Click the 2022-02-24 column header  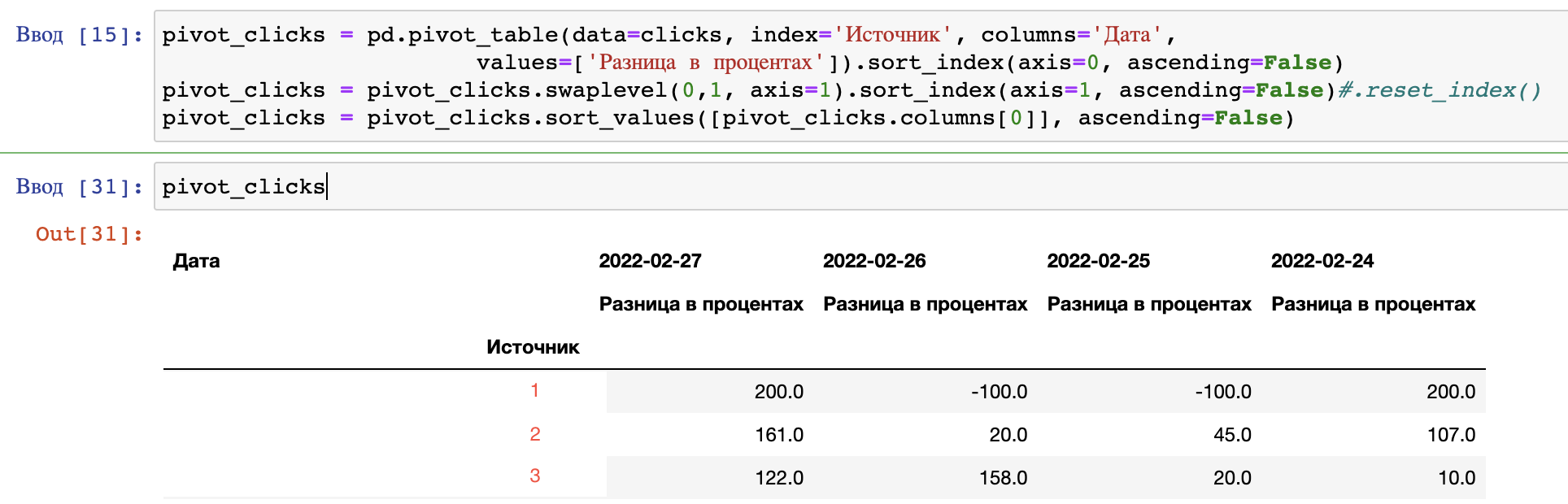pyautogui.click(x=1322, y=261)
